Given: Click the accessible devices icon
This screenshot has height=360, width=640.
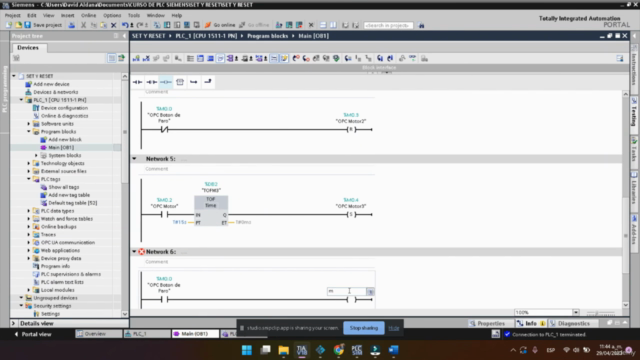Looking at the screenshot, I should pyautogui.click(x=279, y=25).
